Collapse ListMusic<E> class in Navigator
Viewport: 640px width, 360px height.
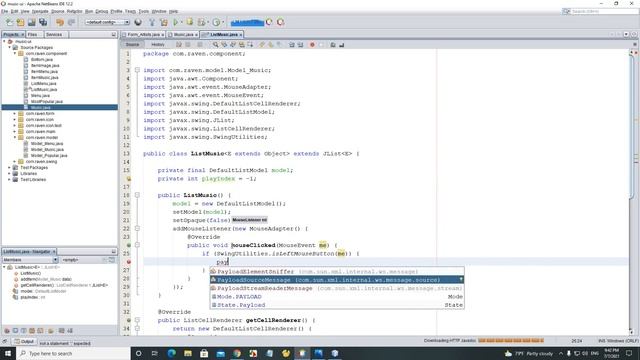point(4,267)
